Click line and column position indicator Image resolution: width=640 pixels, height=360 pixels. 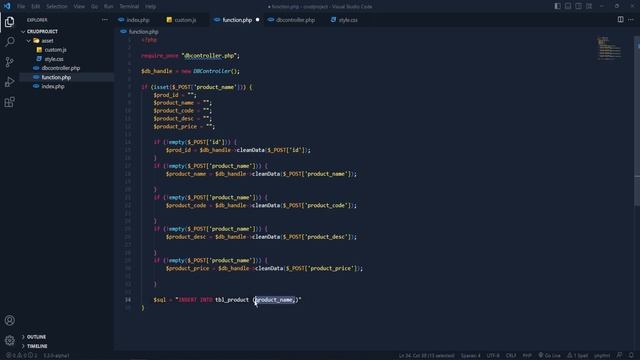427,356
